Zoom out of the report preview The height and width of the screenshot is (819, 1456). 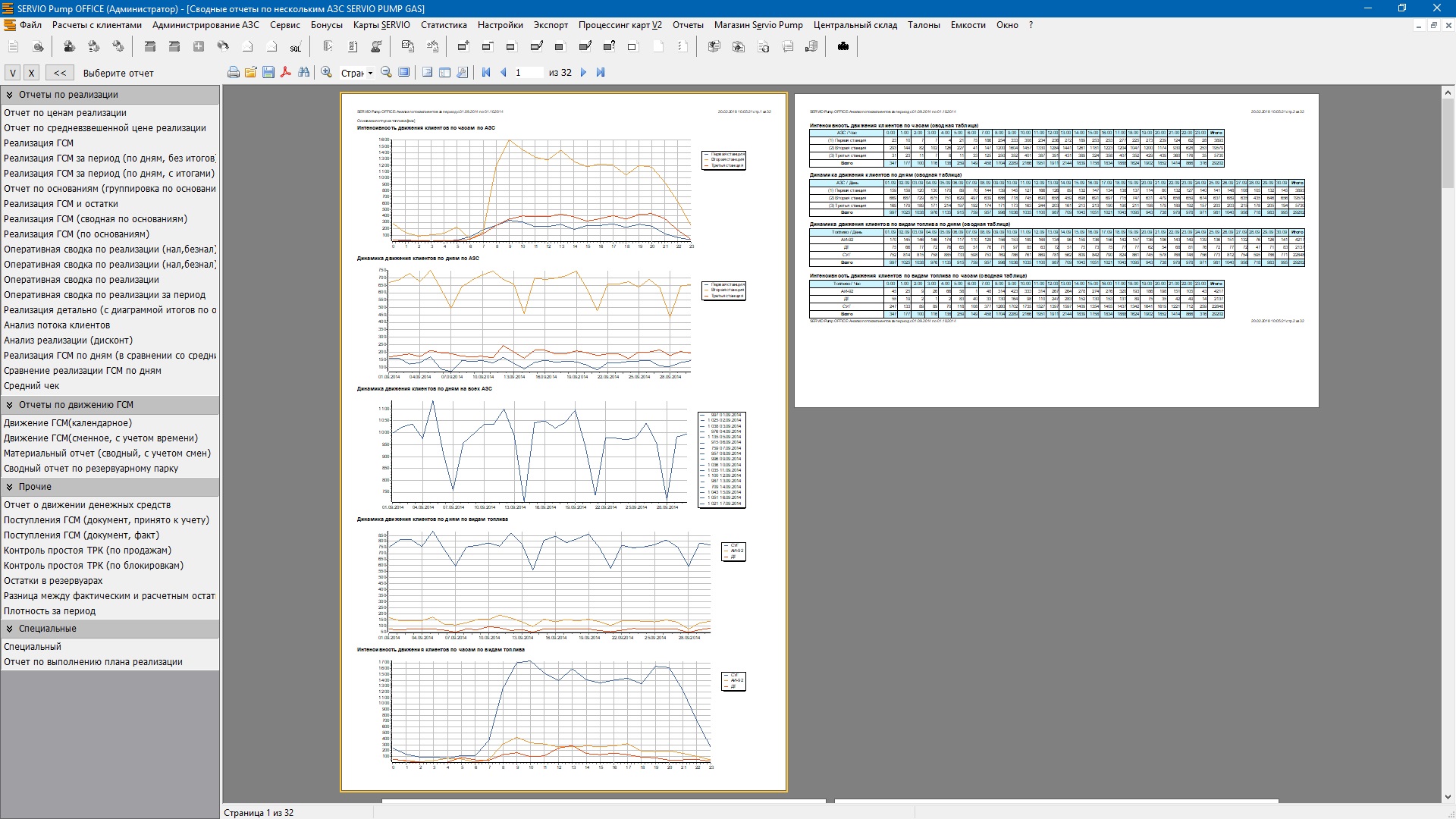coord(387,73)
